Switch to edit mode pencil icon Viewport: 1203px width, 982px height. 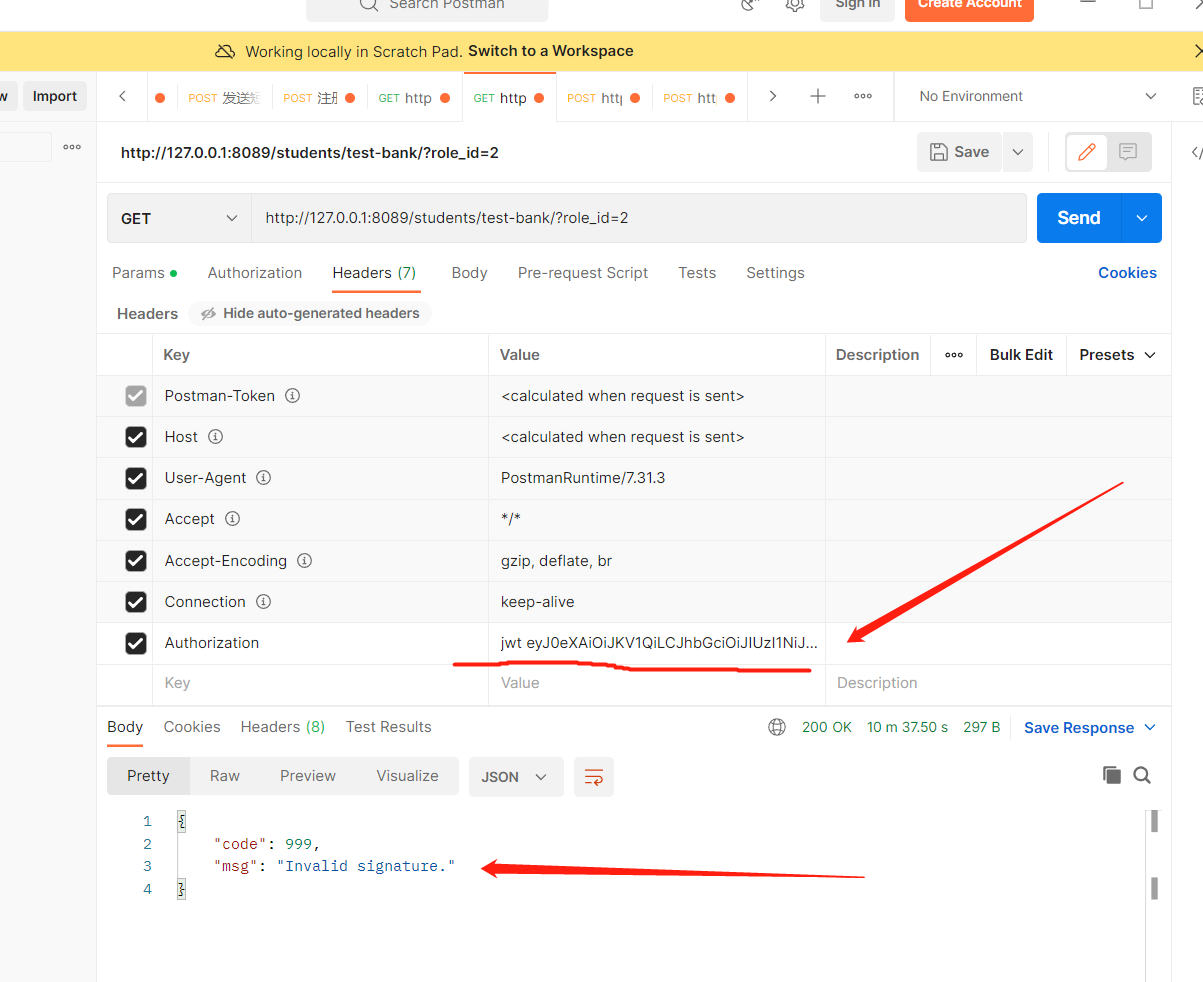pos(1087,152)
